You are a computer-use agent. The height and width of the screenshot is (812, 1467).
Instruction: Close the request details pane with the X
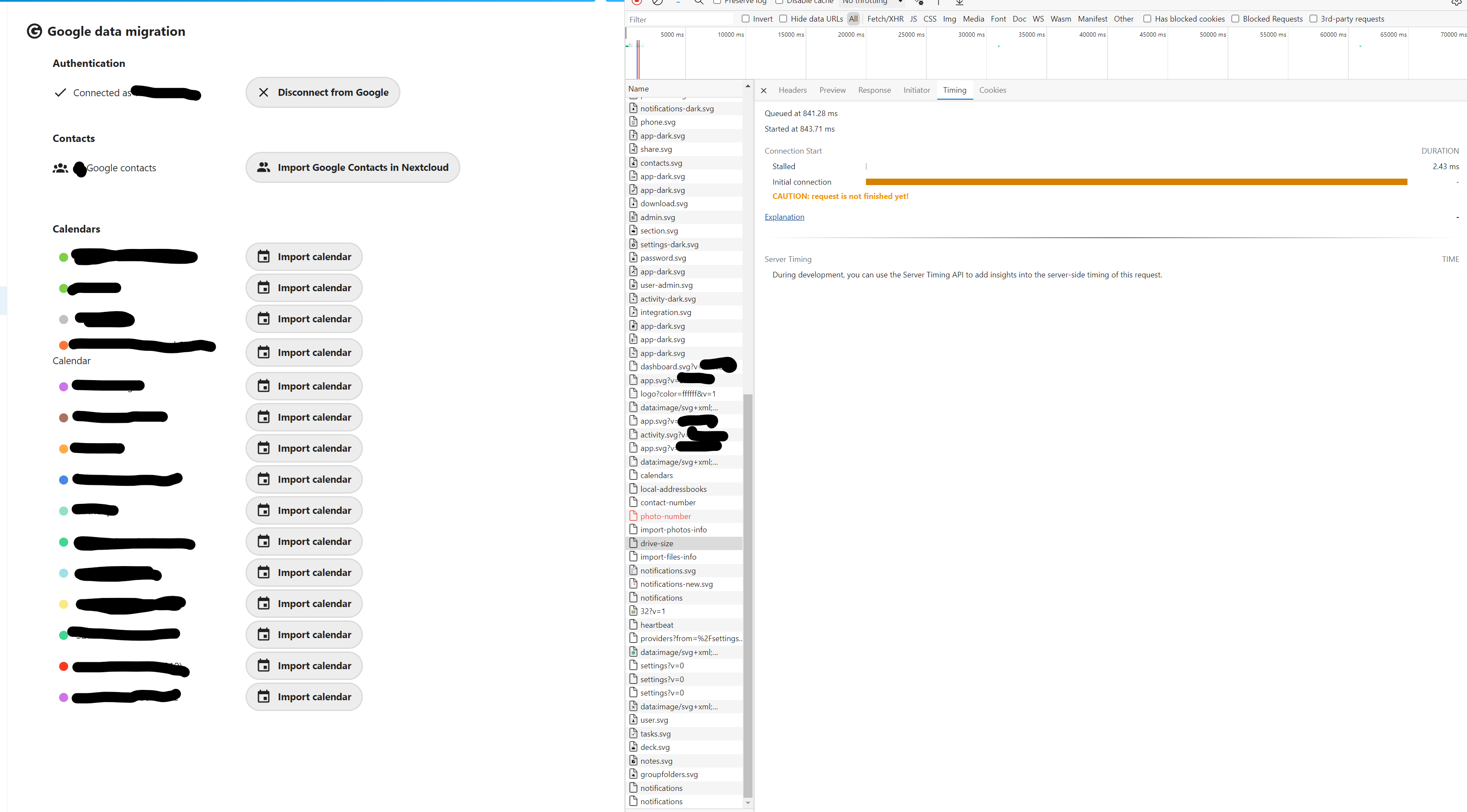click(764, 90)
